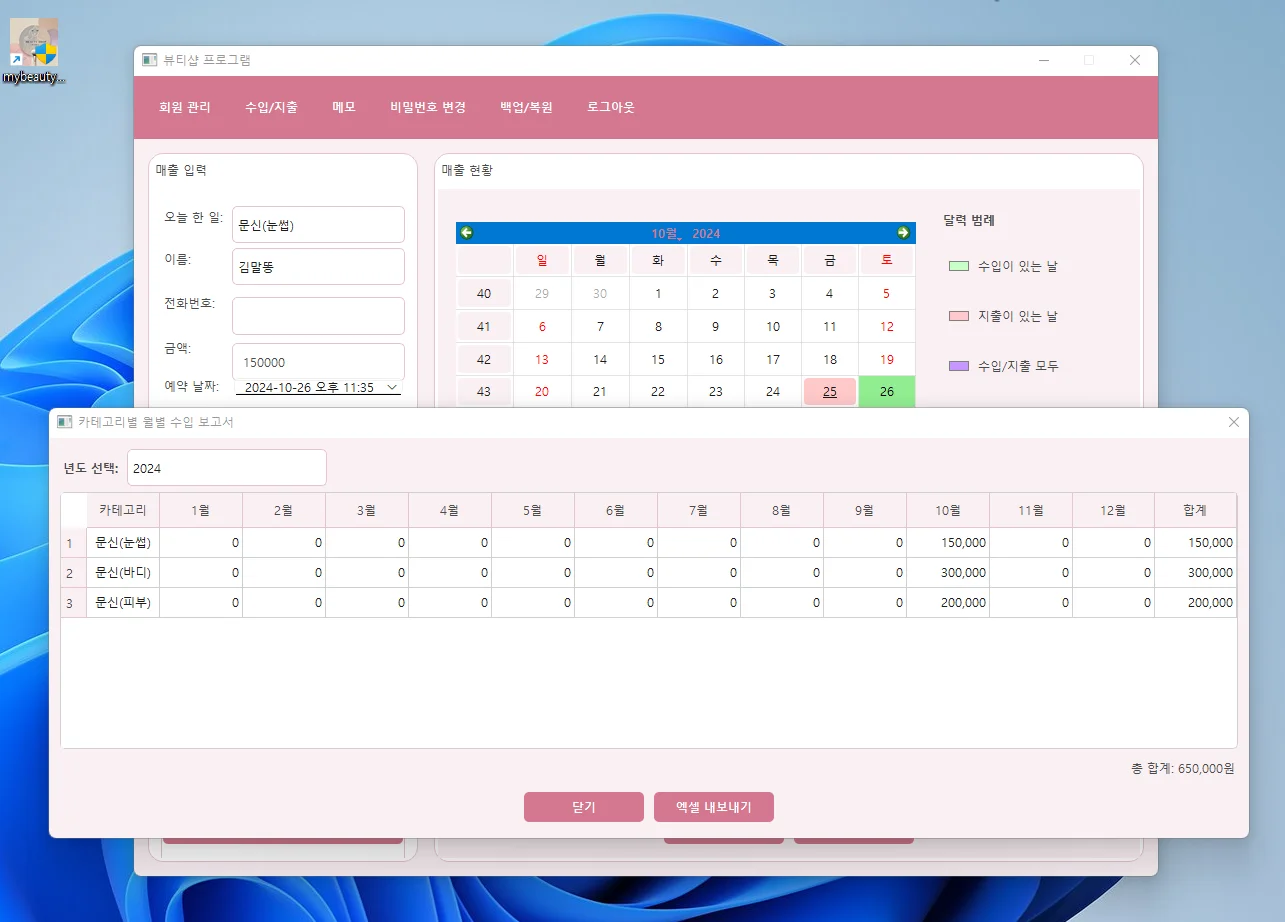Select October 13 on the calendar
This screenshot has height=922, width=1285.
[542, 359]
